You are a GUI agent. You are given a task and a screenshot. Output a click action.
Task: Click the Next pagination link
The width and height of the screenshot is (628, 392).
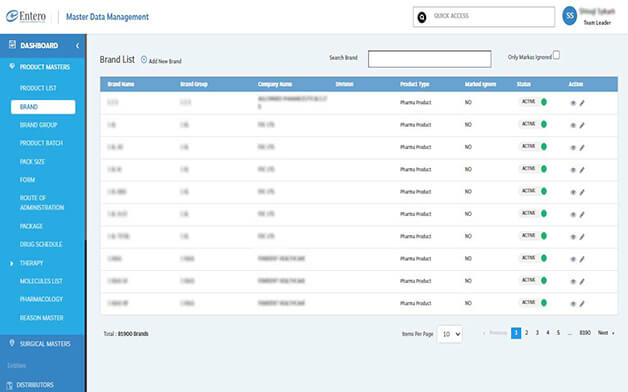click(x=606, y=333)
